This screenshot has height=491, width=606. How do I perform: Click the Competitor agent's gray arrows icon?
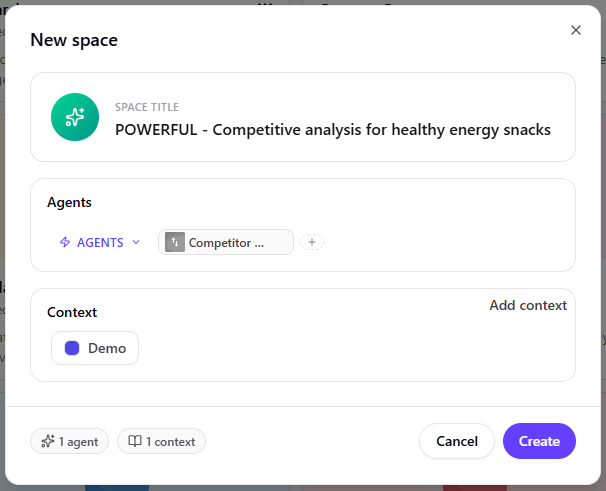pos(175,242)
